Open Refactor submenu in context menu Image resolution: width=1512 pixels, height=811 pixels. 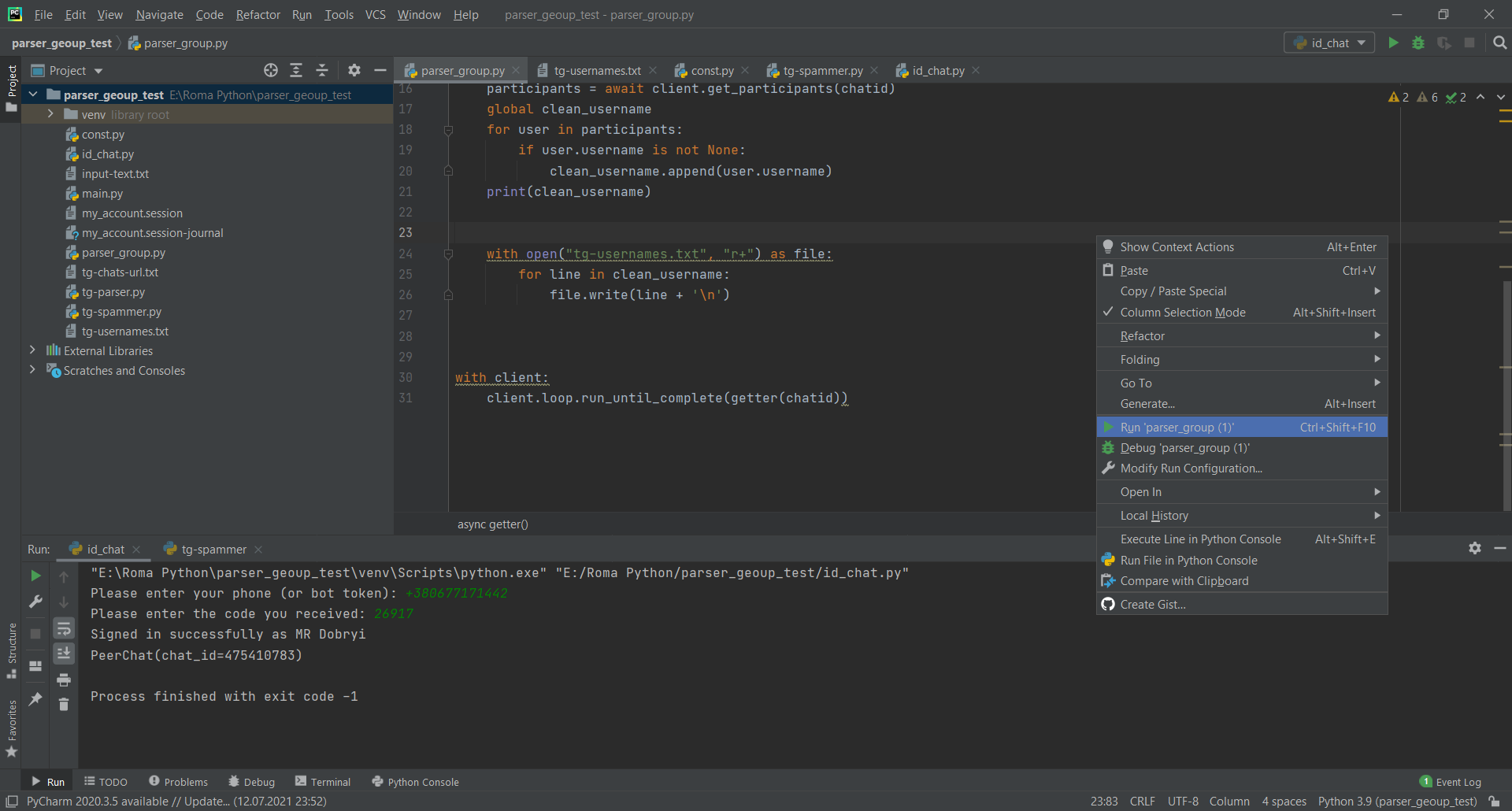(1242, 336)
